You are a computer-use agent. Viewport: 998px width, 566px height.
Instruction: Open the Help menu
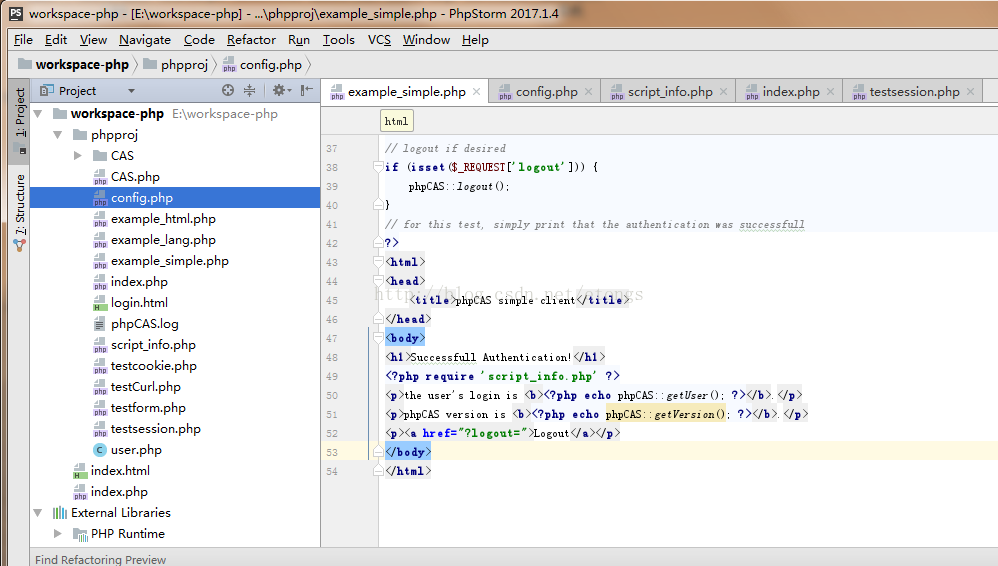point(475,39)
